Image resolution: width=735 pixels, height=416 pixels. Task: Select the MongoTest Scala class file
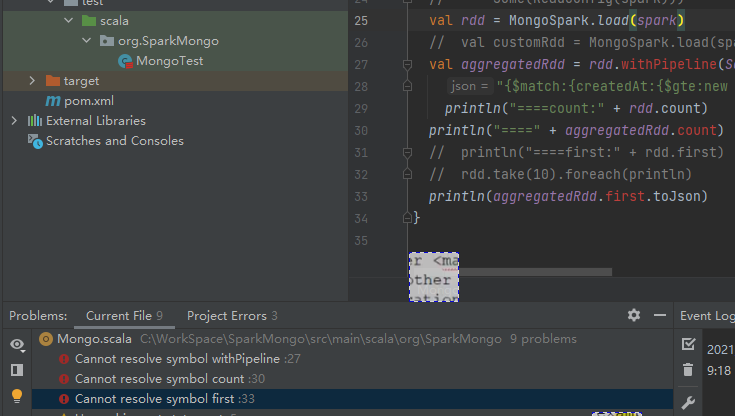(x=169, y=61)
